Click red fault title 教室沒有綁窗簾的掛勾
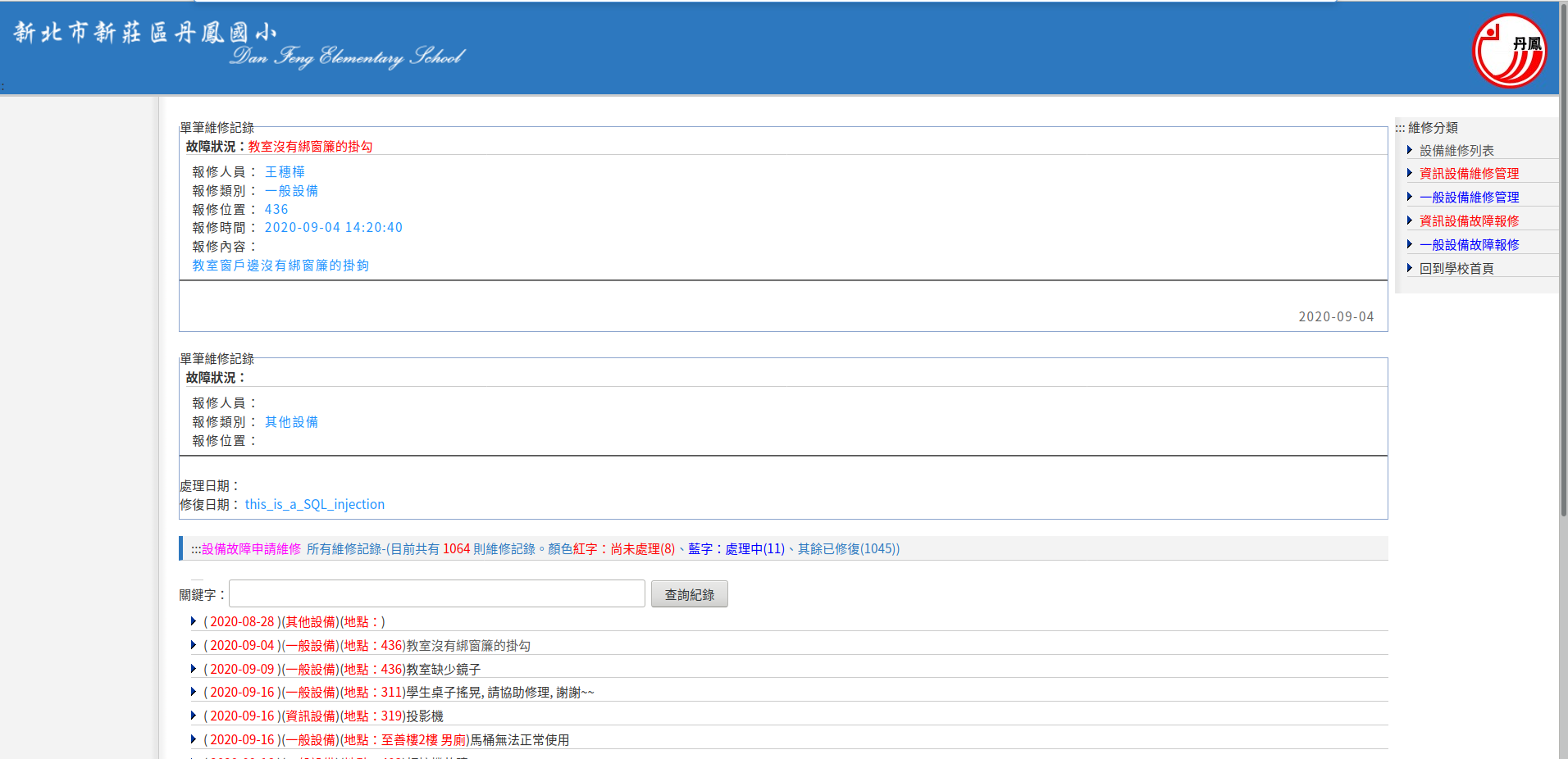Viewport: 1568px width, 759px height. pyautogui.click(x=310, y=147)
